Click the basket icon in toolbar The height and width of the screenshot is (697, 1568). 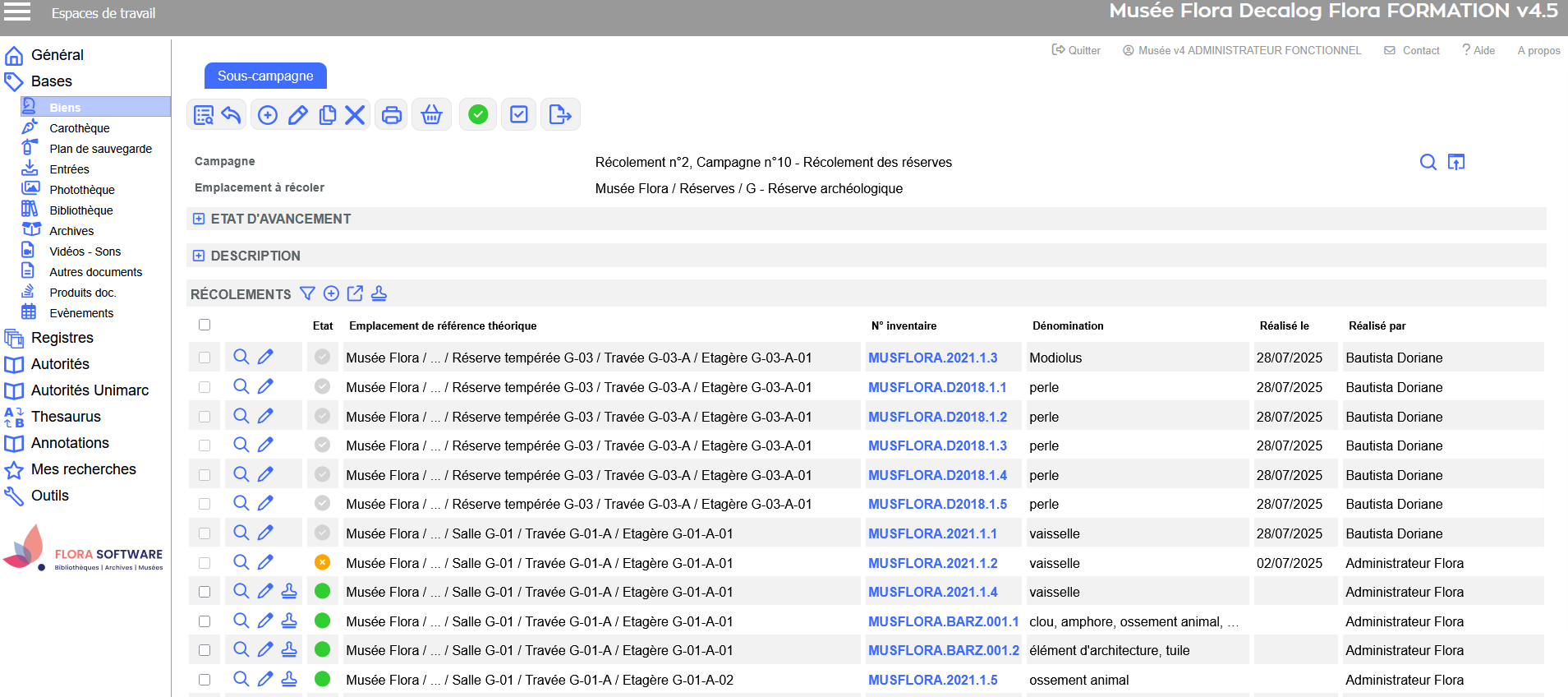point(431,115)
